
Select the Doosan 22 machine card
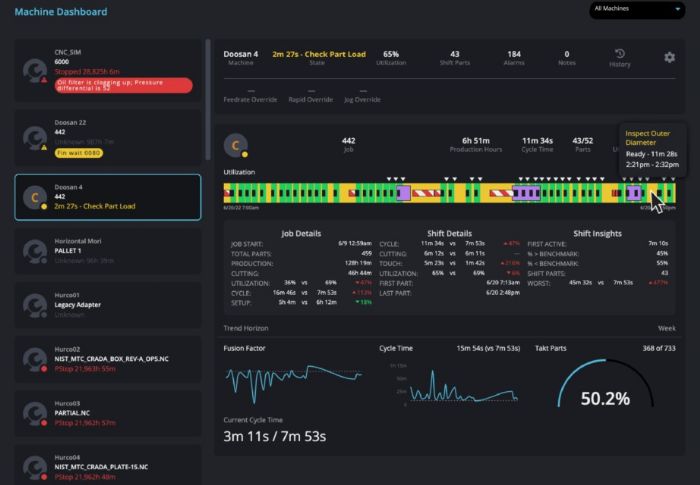[x=108, y=138]
